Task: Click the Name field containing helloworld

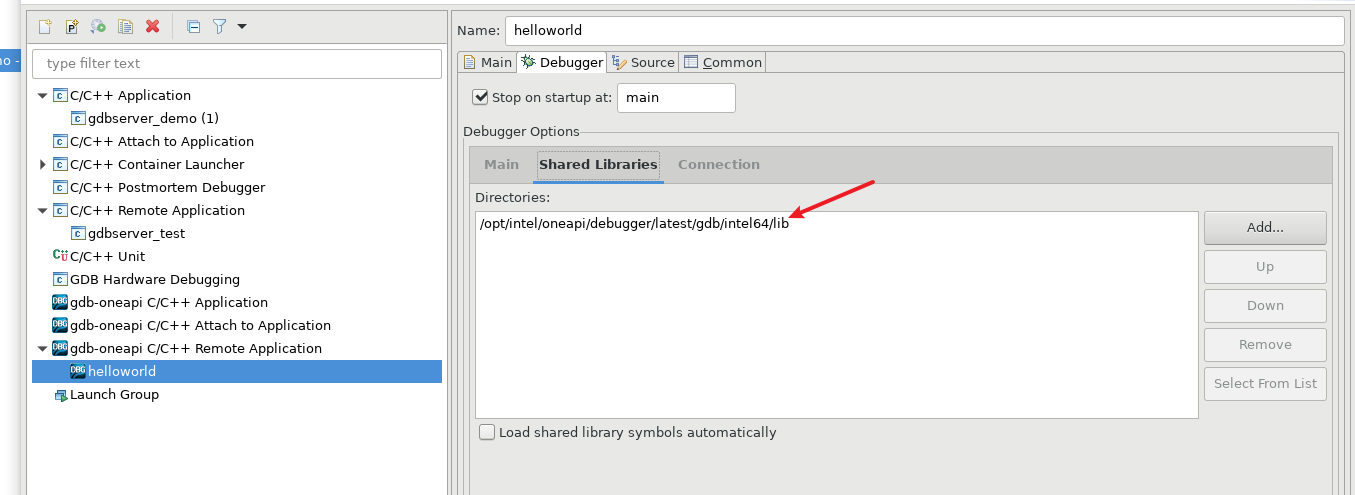Action: coord(923,31)
